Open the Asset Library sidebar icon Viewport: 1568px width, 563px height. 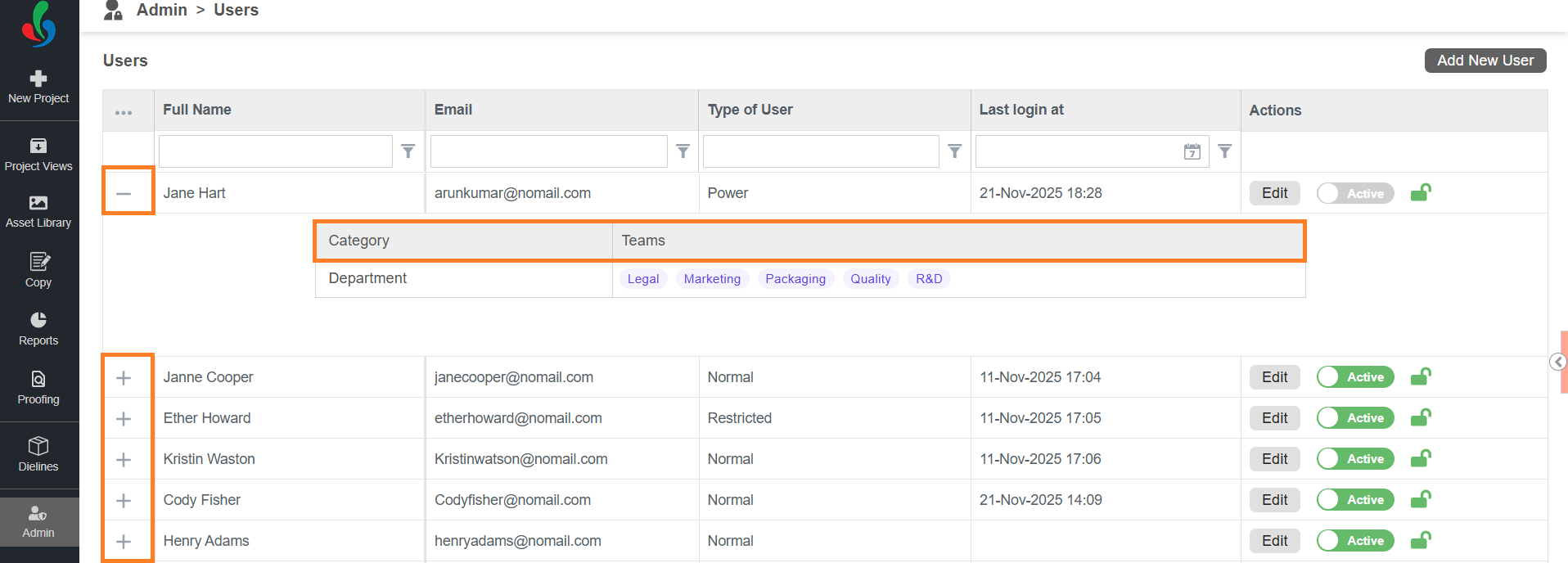tap(38, 203)
